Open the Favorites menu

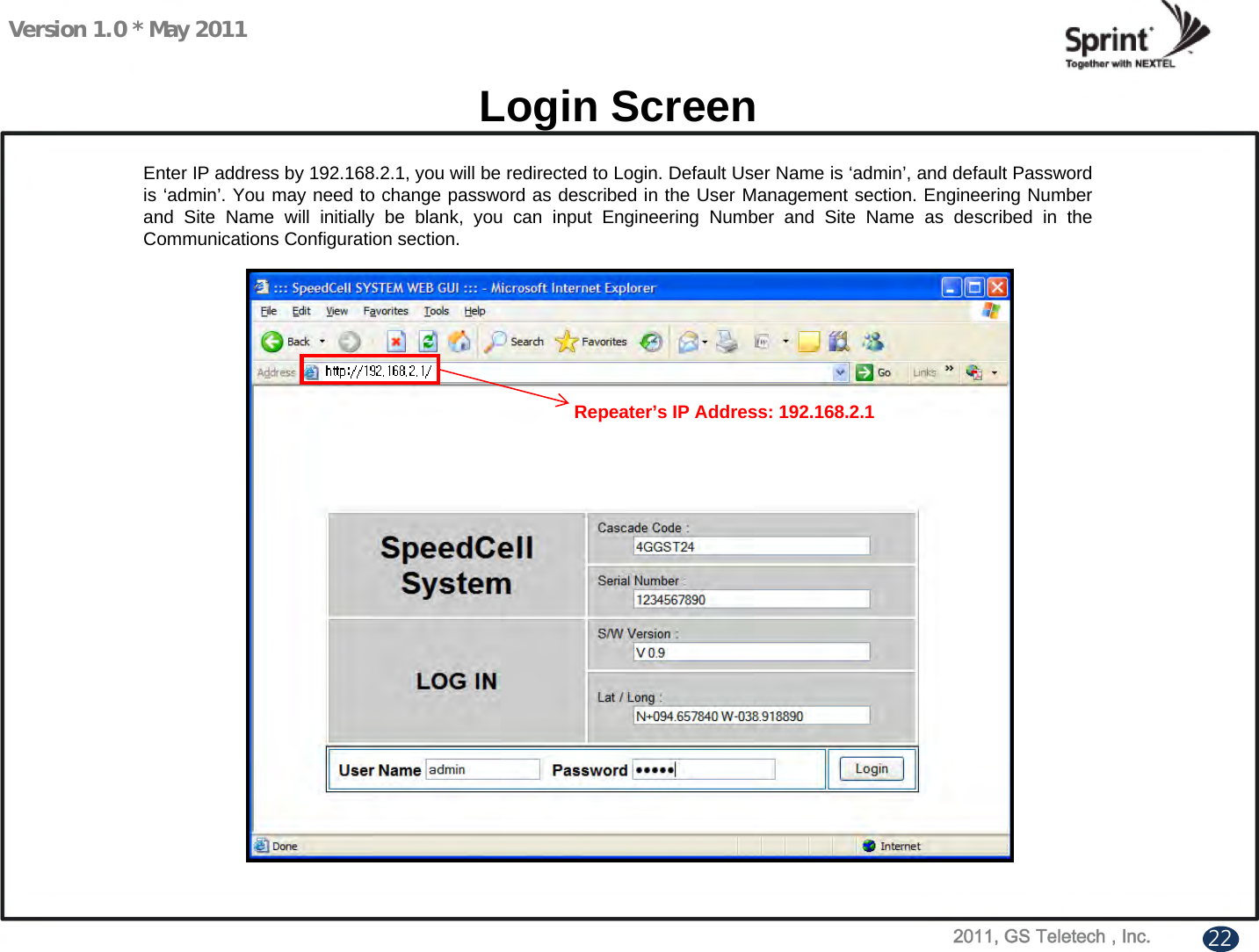pyautogui.click(x=386, y=311)
